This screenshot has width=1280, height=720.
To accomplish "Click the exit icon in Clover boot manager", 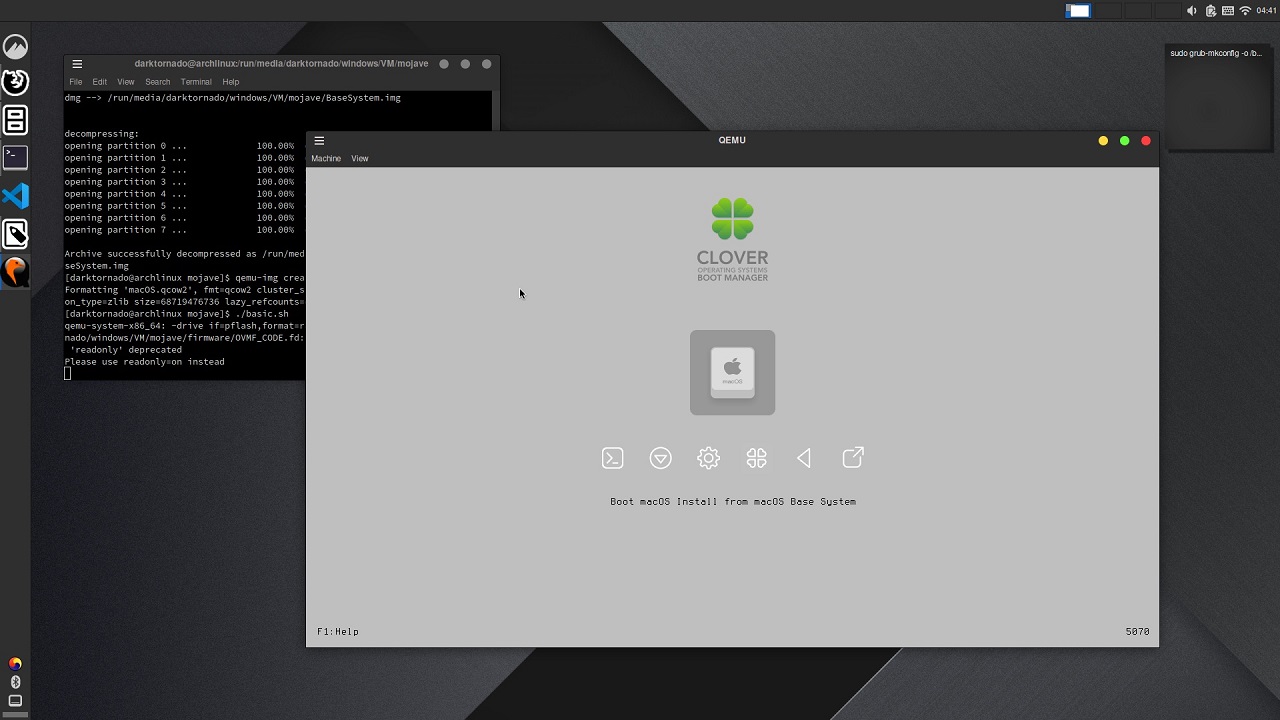I will tap(853, 458).
